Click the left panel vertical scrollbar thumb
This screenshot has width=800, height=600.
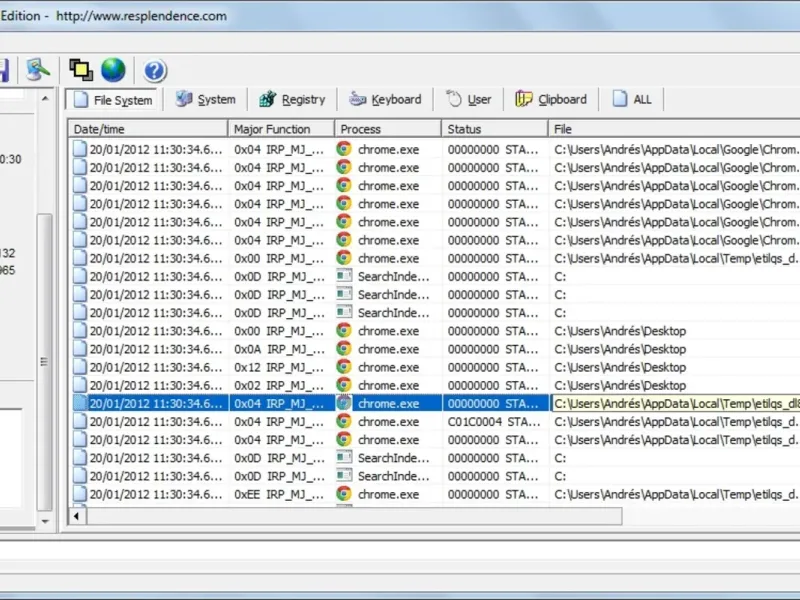(x=45, y=362)
